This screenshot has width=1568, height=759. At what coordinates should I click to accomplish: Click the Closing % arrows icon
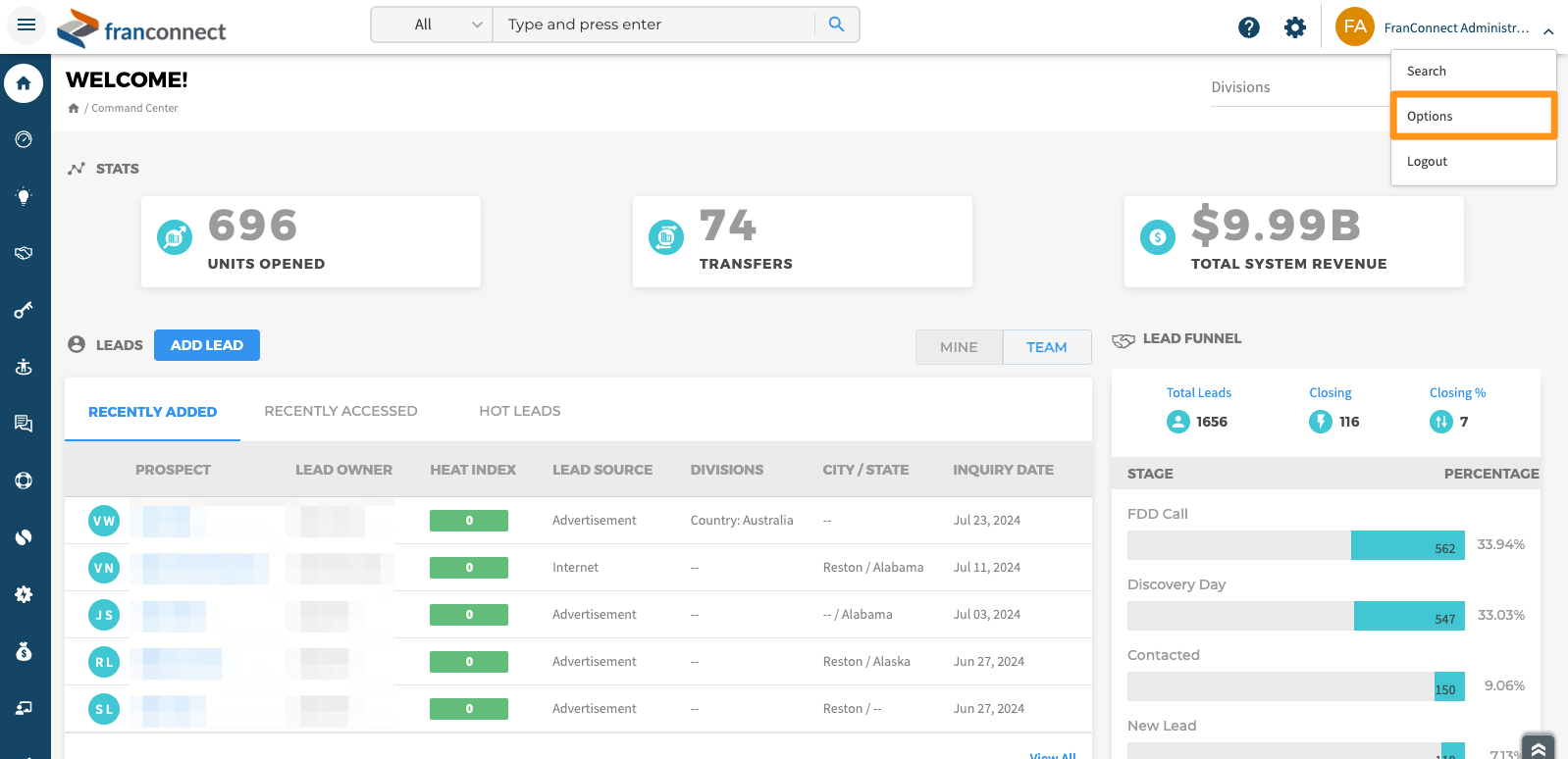click(x=1441, y=422)
